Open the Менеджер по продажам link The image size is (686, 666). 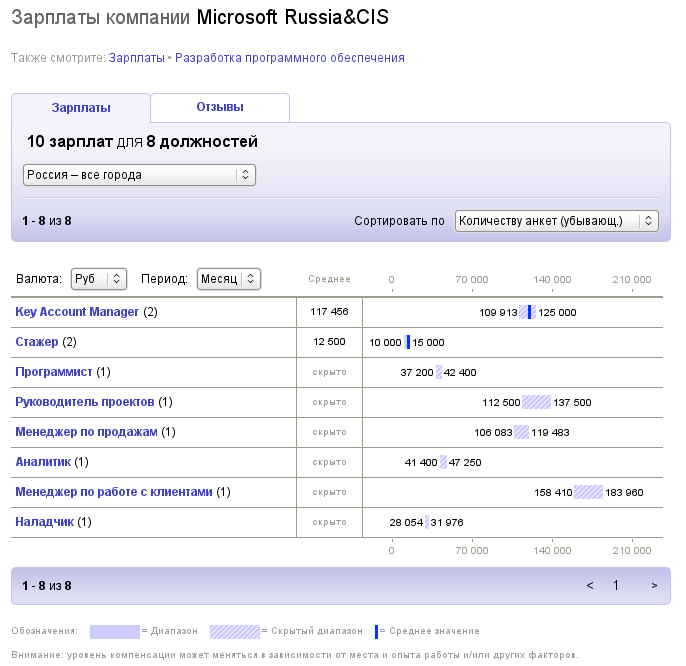[86, 432]
